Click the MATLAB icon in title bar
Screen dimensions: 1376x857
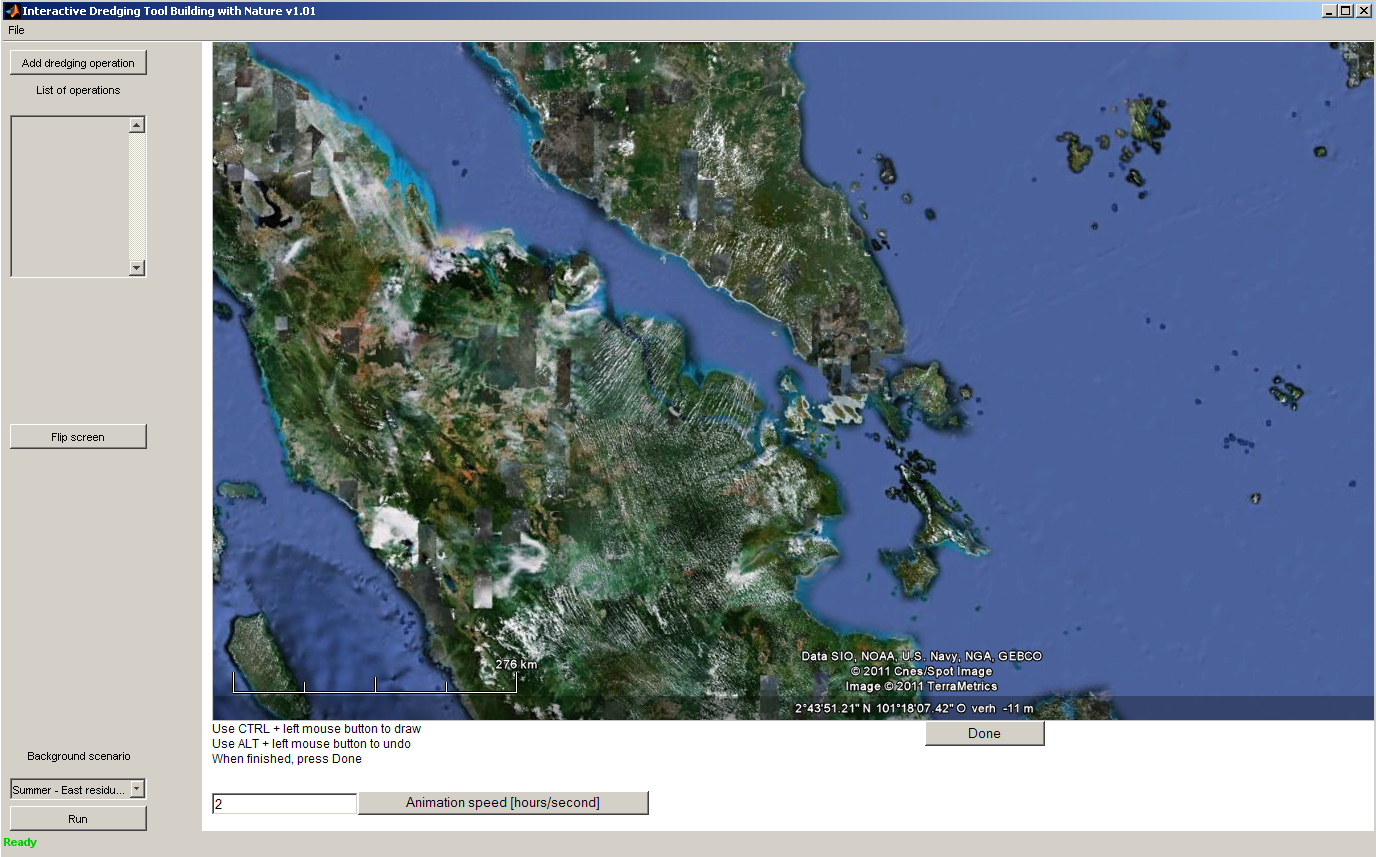click(11, 11)
